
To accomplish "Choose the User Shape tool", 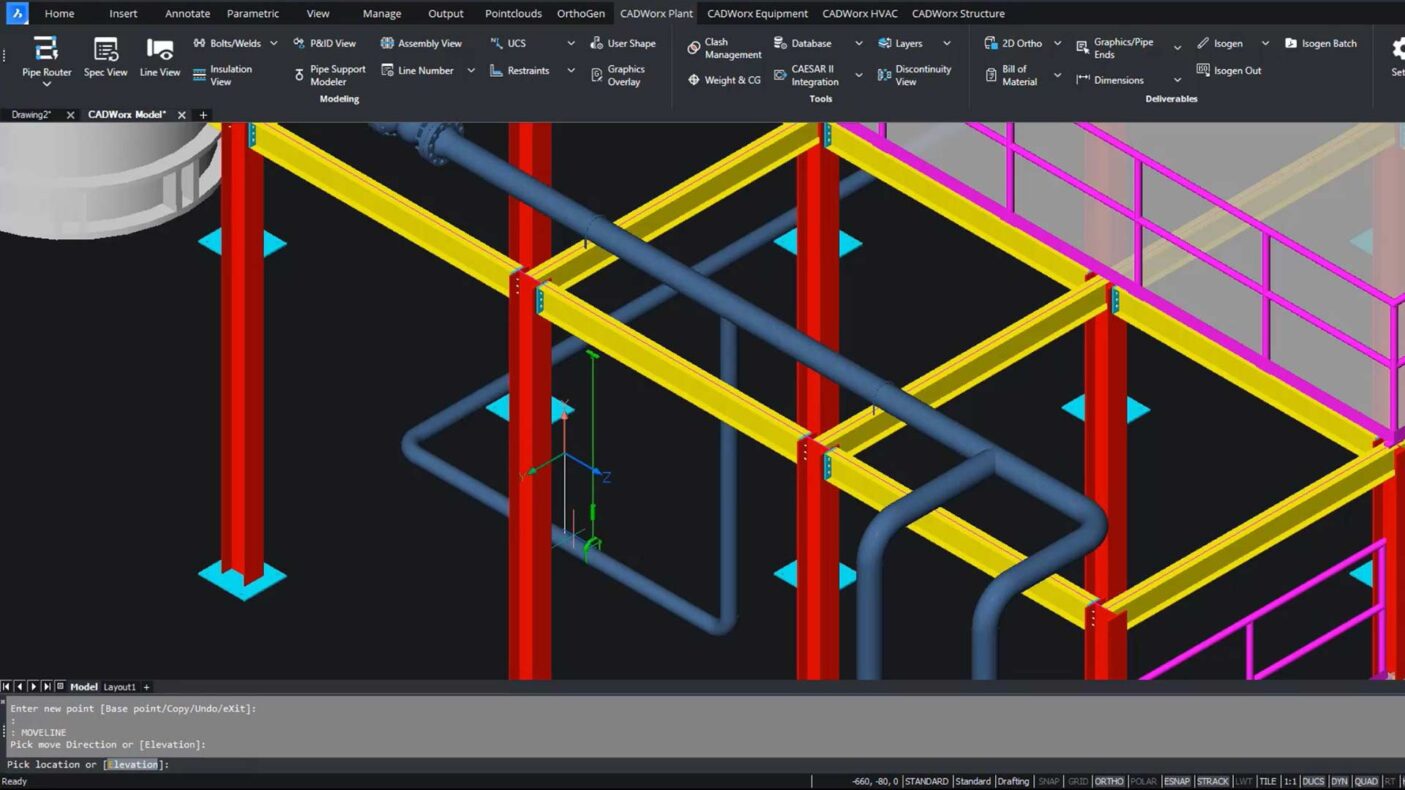I will coord(623,43).
